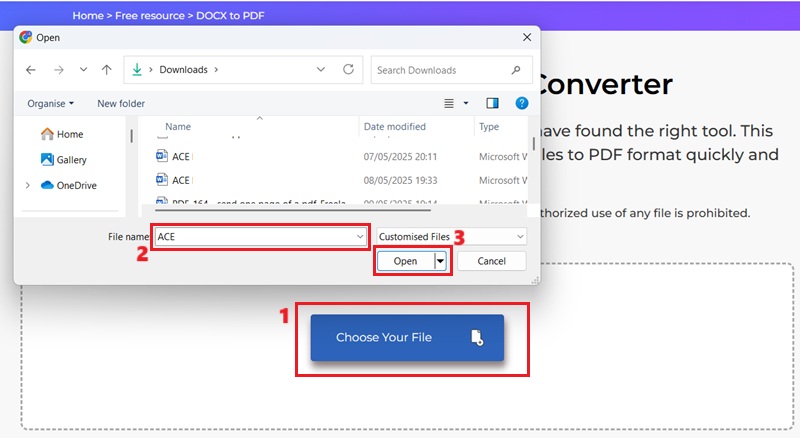Click the DOCX to PDF breadcrumb
The width and height of the screenshot is (800, 438).
tap(230, 16)
